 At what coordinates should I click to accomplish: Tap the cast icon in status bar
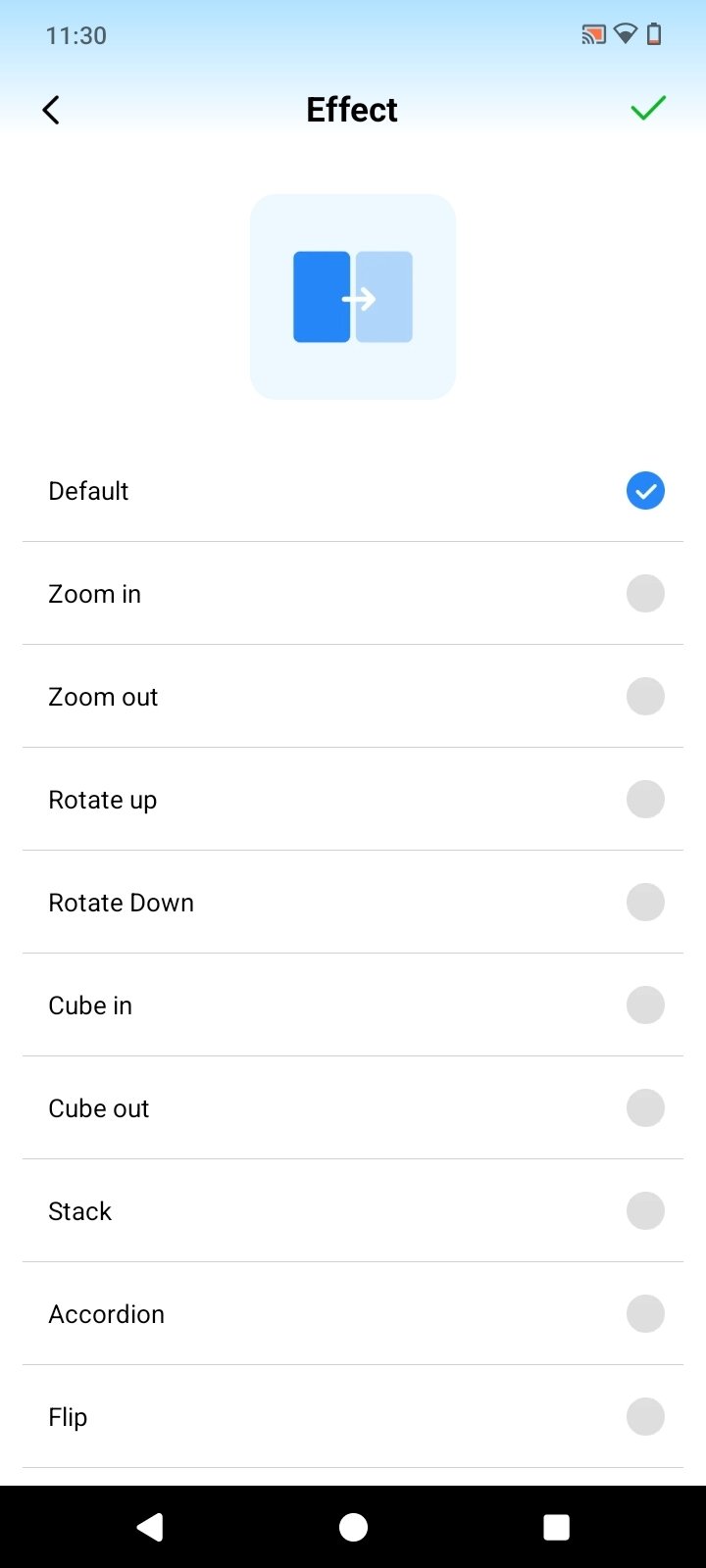point(592,35)
